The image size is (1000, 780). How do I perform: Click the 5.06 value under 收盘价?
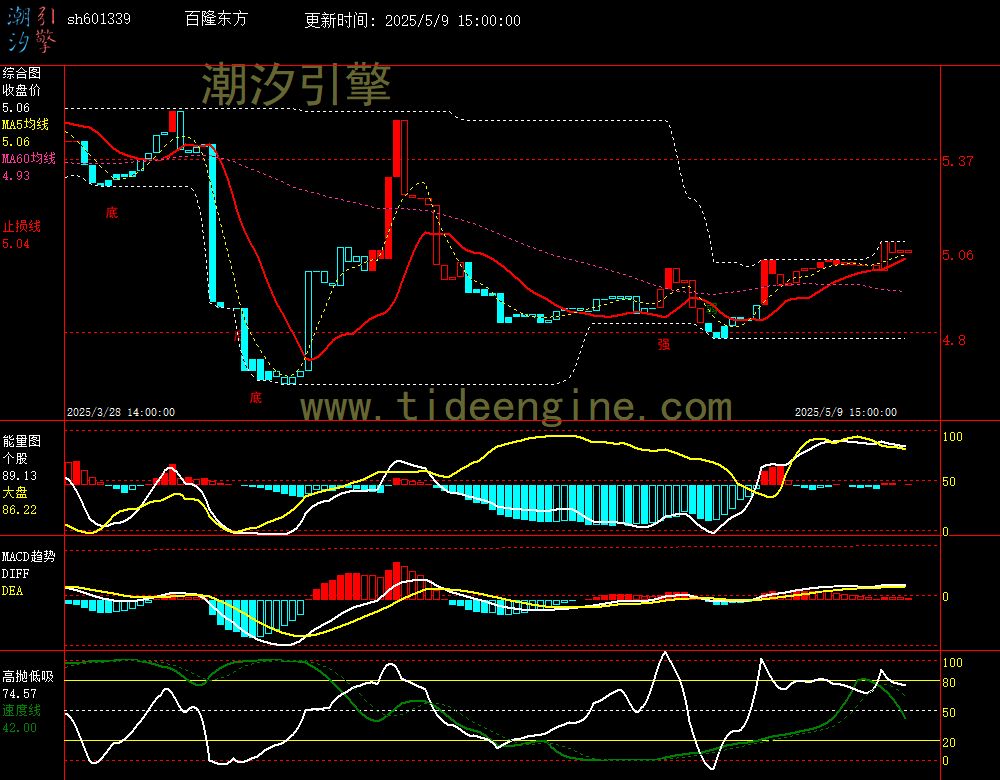point(16,108)
